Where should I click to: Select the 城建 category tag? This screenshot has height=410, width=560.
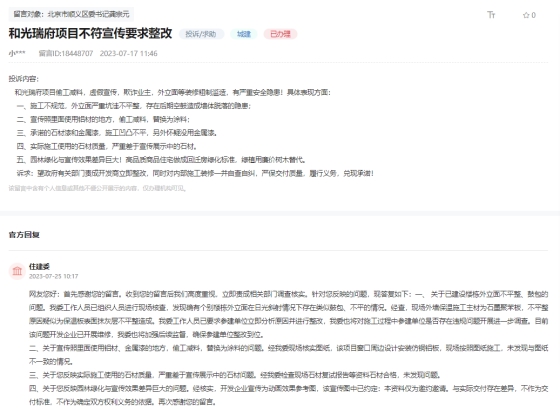coord(244,34)
